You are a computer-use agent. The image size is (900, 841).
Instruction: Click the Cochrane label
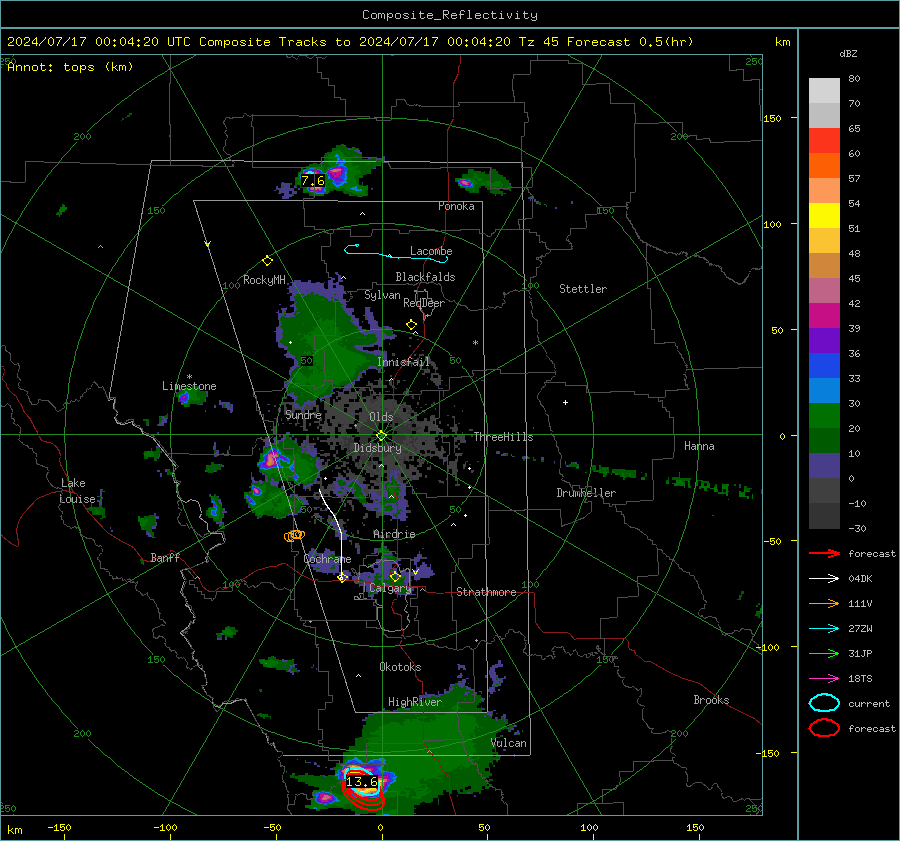pos(327,559)
